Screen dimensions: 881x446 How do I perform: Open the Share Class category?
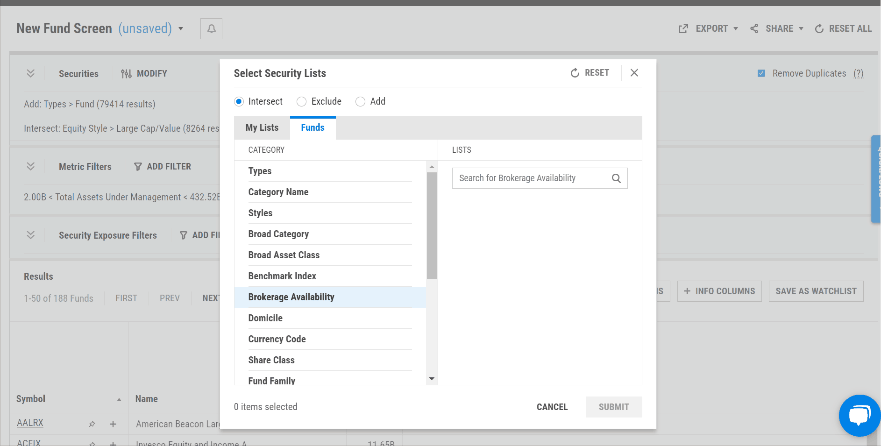(x=330, y=360)
